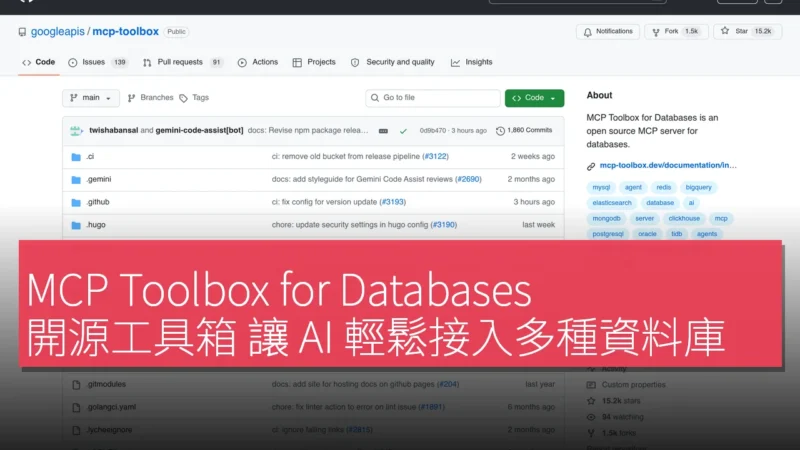The height and width of the screenshot is (450, 800).
Task: Click the Notifications bell button
Action: [x=608, y=32]
